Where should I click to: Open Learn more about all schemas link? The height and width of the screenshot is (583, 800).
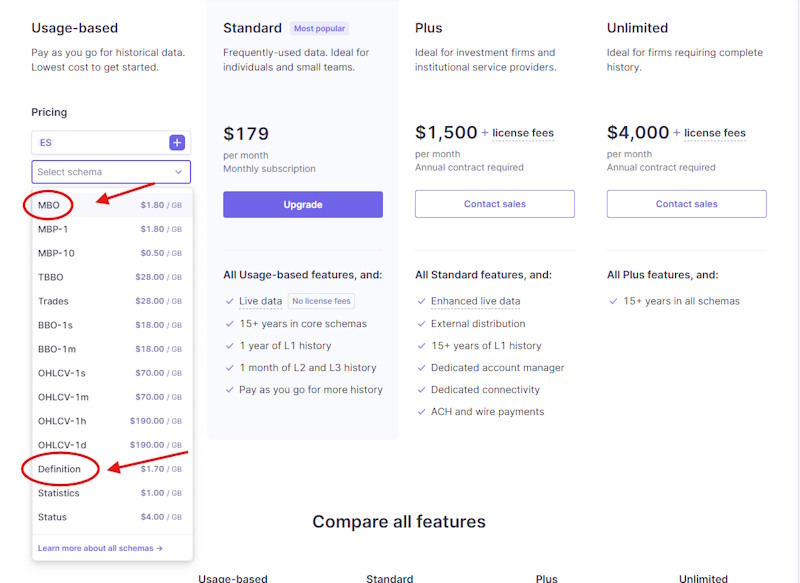coord(100,548)
